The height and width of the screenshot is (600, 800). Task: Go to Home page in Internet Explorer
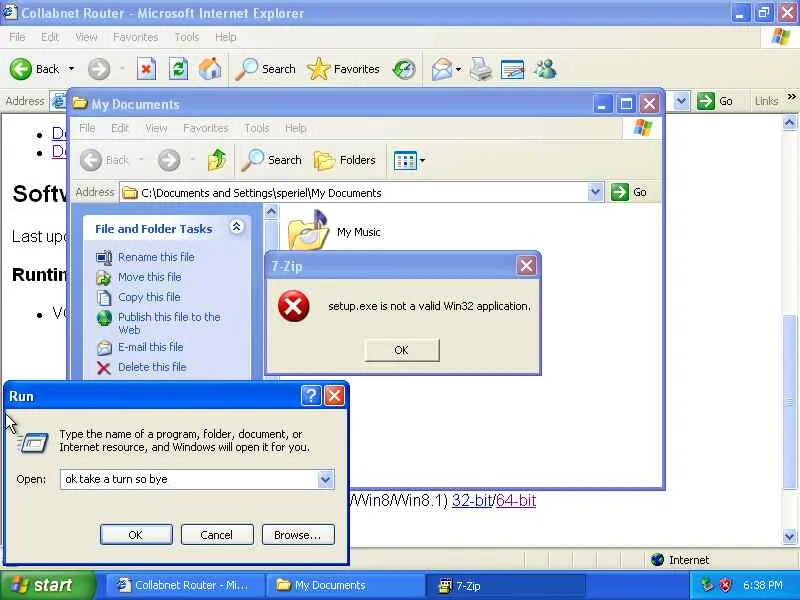click(x=210, y=69)
